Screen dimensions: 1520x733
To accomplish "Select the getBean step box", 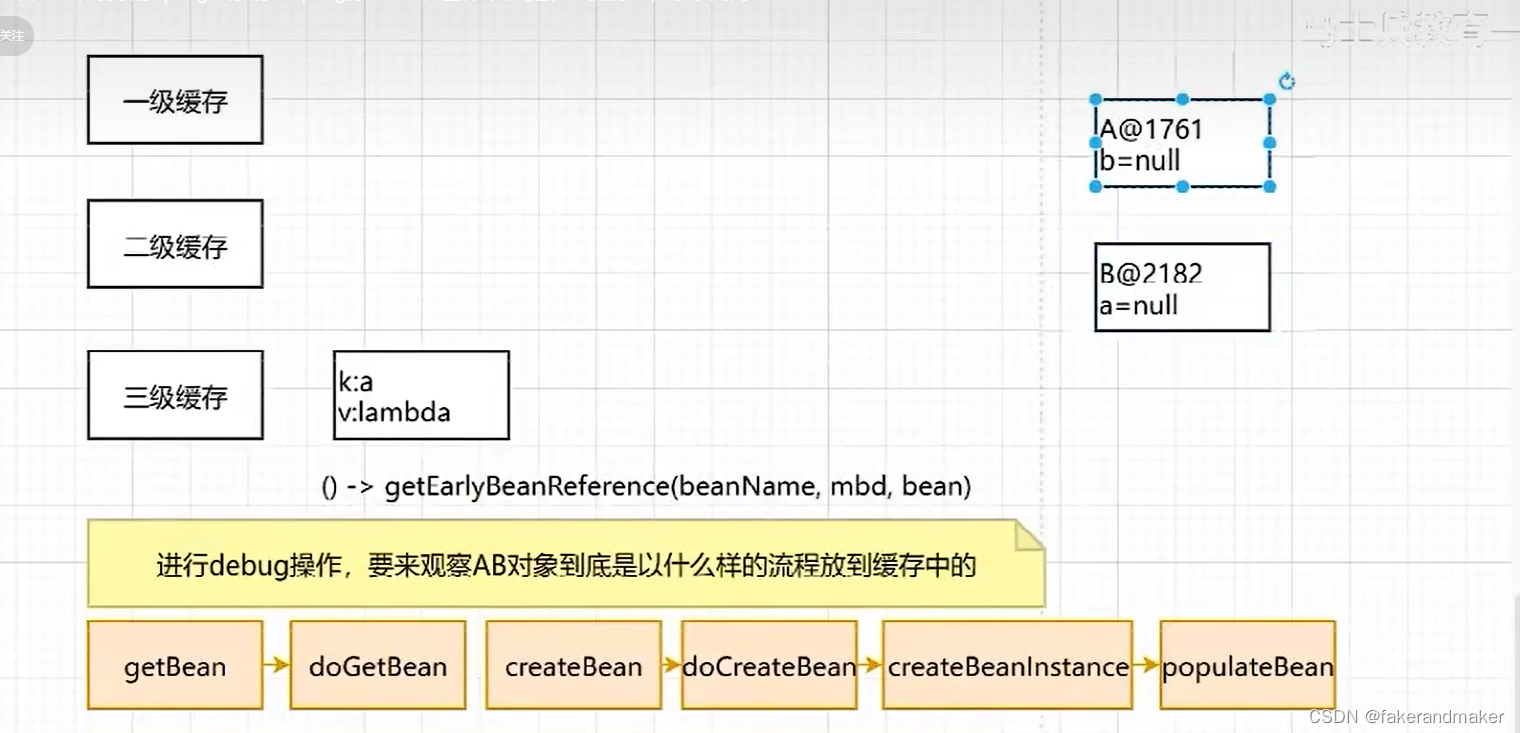I will click(175, 665).
